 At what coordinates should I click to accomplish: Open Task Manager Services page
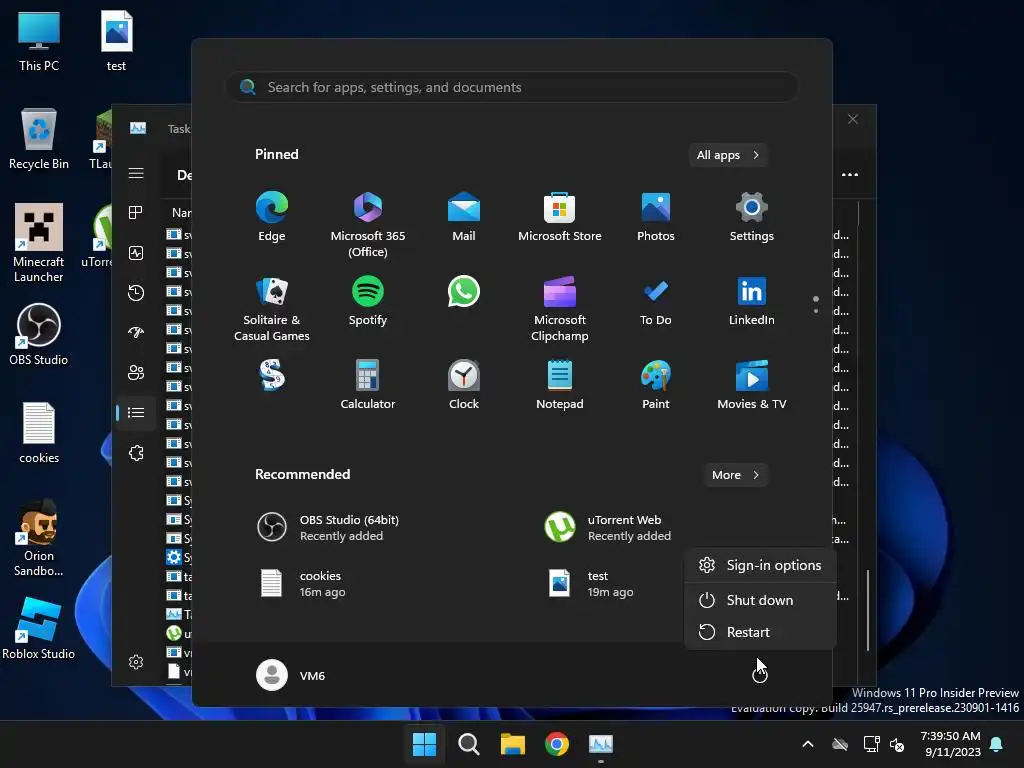coord(136,453)
